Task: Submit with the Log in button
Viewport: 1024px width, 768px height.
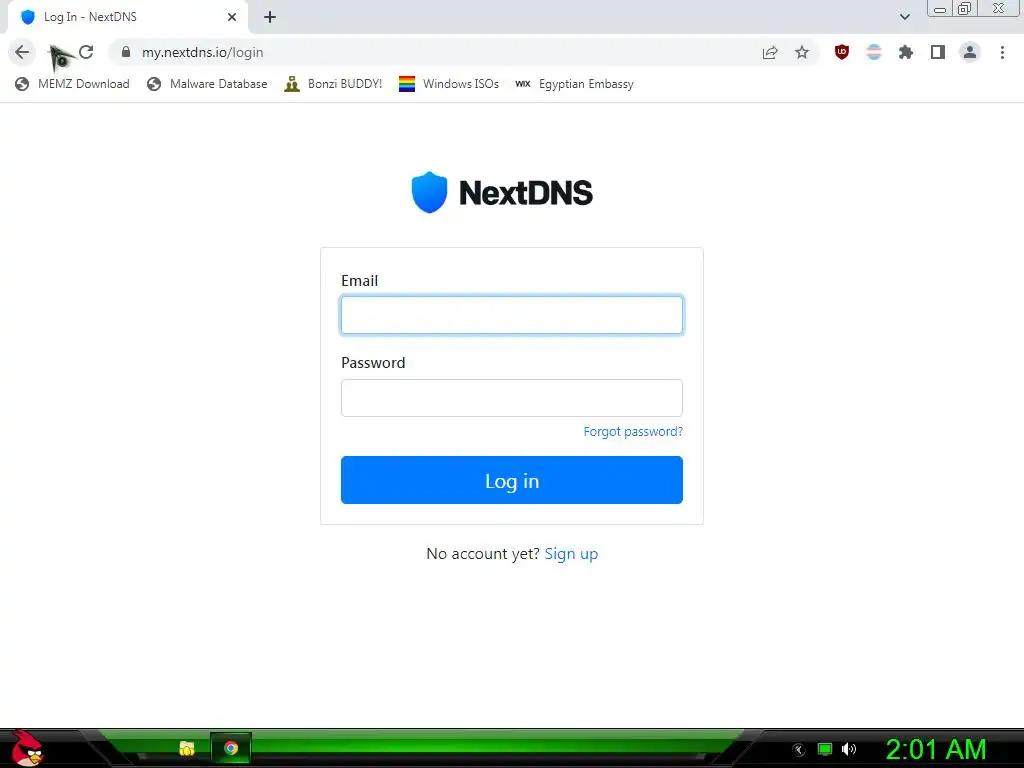Action: pyautogui.click(x=511, y=480)
